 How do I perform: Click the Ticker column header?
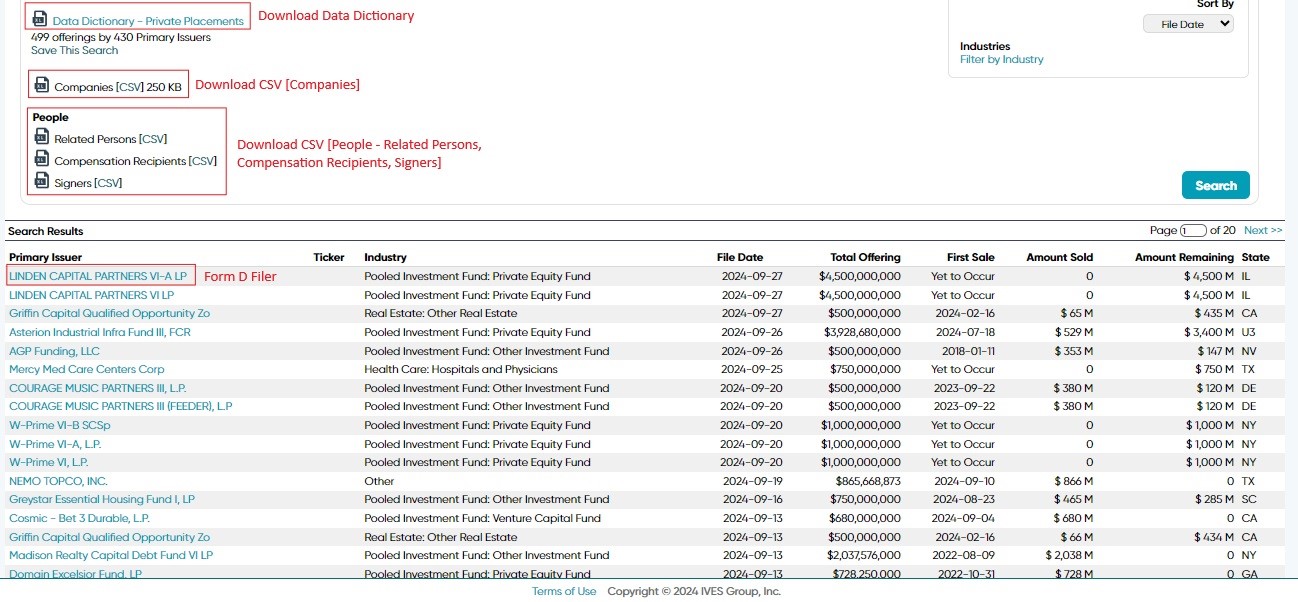328,257
